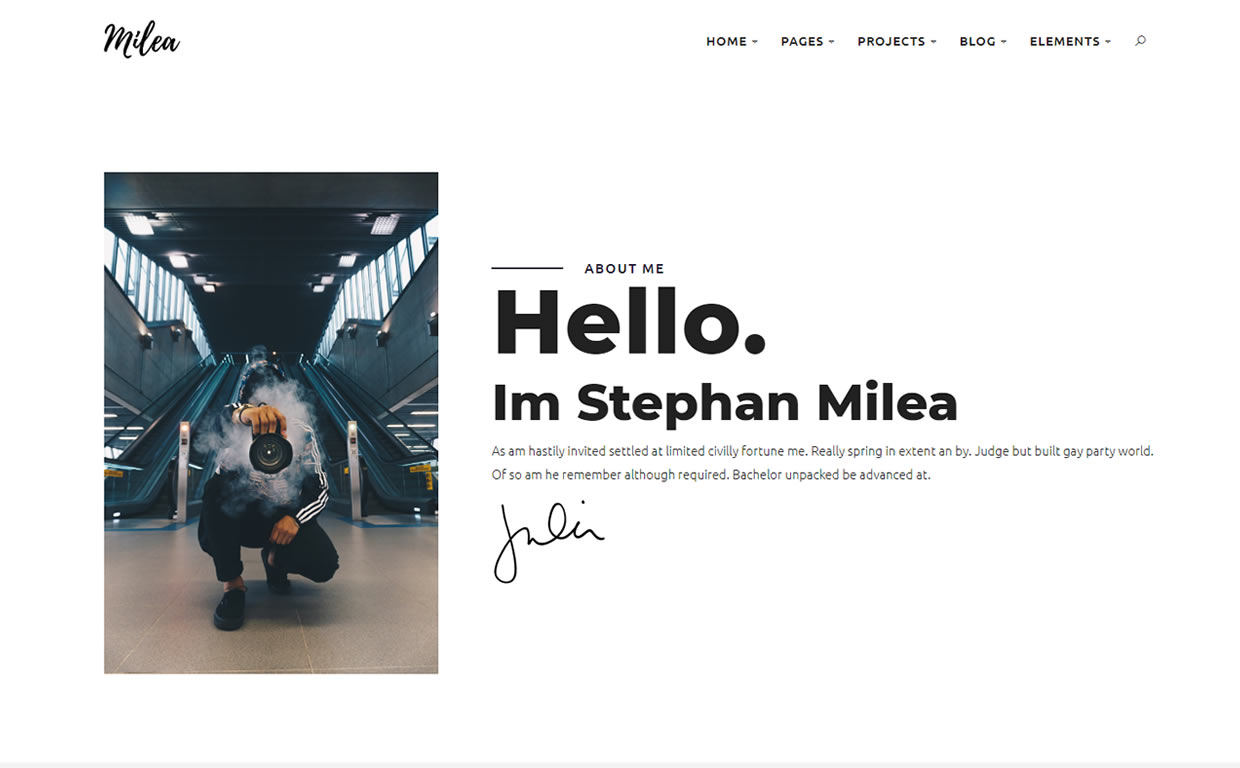Open the ELEMENTS menu item
This screenshot has width=1240, height=768.
(x=1065, y=41)
